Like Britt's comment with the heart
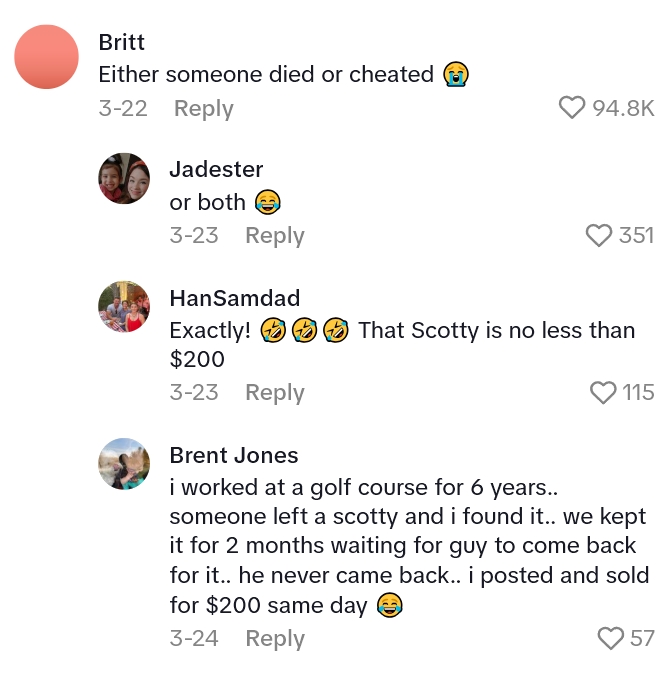The width and height of the screenshot is (660, 677). (572, 108)
